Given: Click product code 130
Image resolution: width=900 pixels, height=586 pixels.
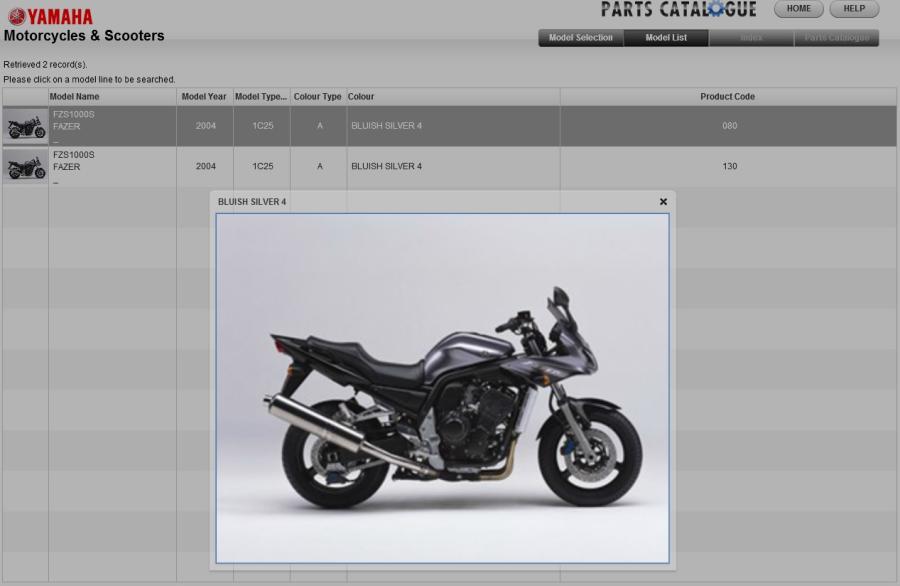Looking at the screenshot, I should tap(730, 166).
